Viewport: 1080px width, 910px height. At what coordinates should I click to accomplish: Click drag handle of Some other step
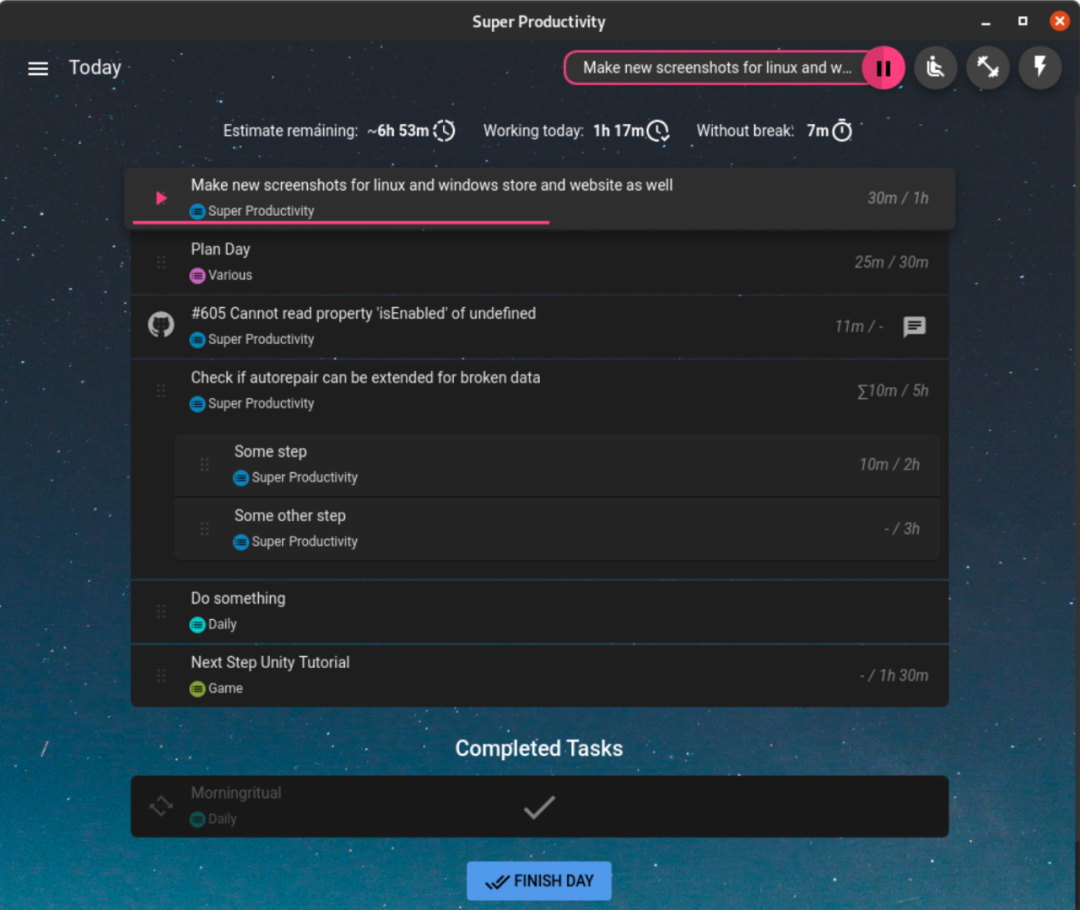pos(205,528)
